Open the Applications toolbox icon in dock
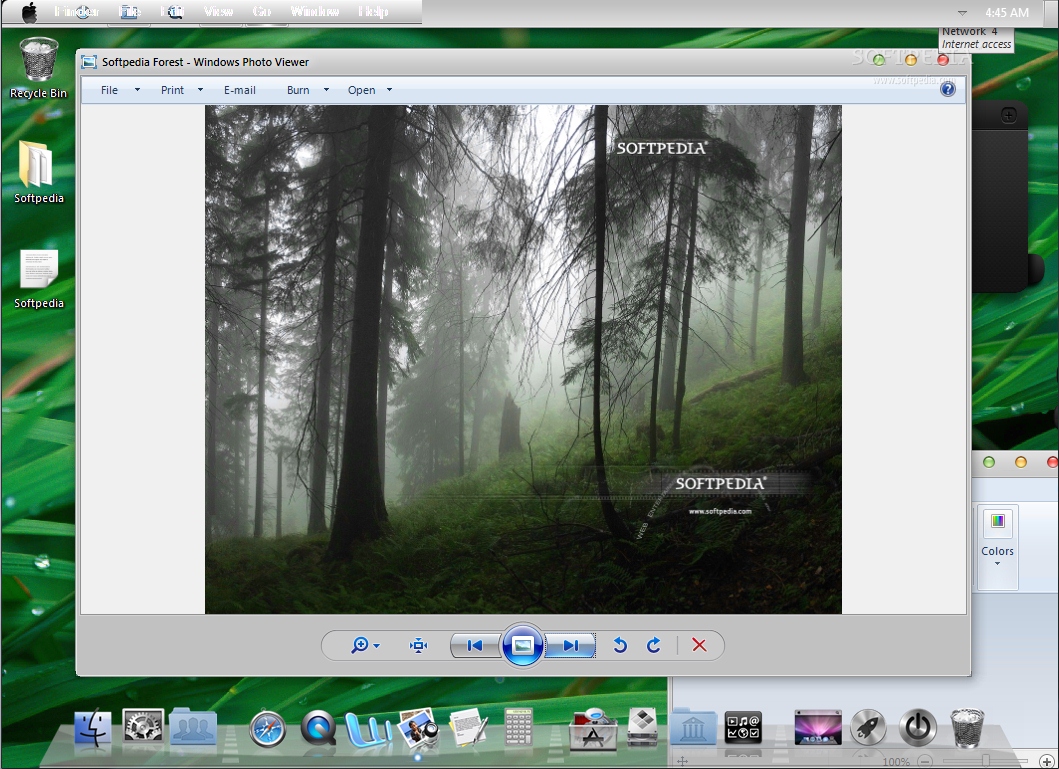 pos(593,728)
